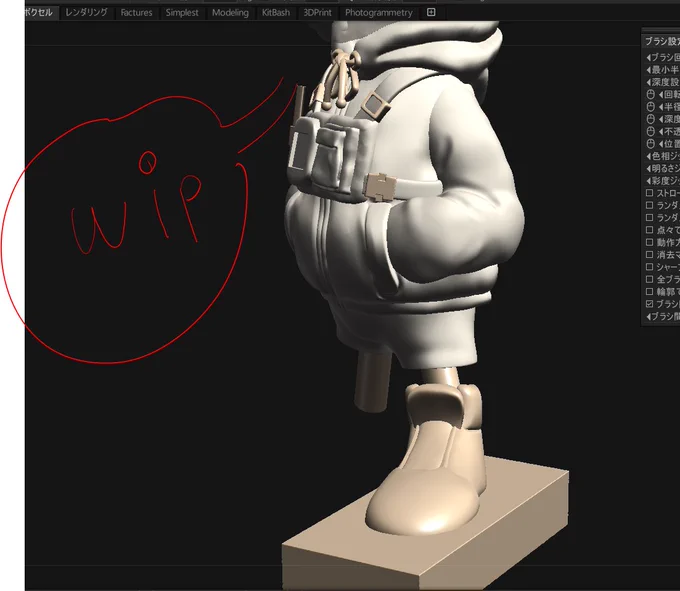Click the mouse icon beside 深度 jitter row
This screenshot has height=591, width=680.
[651, 119]
